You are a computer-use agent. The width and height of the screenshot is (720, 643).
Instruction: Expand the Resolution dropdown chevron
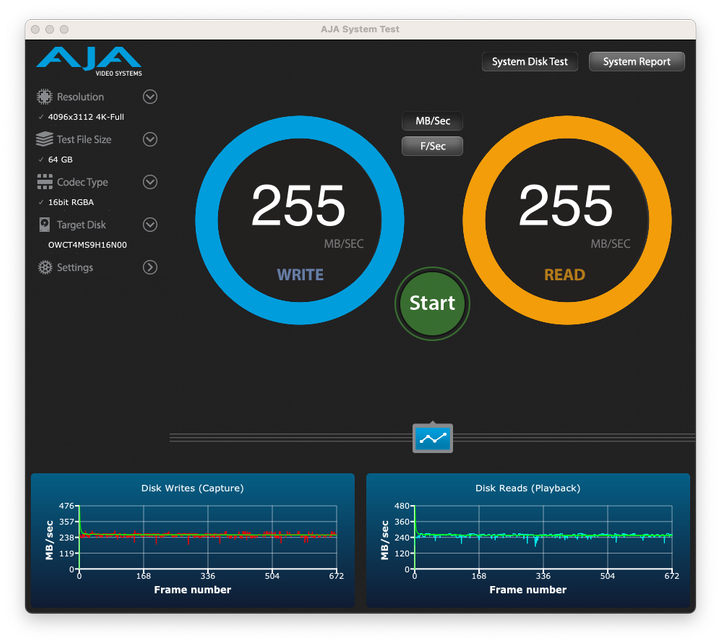coord(150,97)
